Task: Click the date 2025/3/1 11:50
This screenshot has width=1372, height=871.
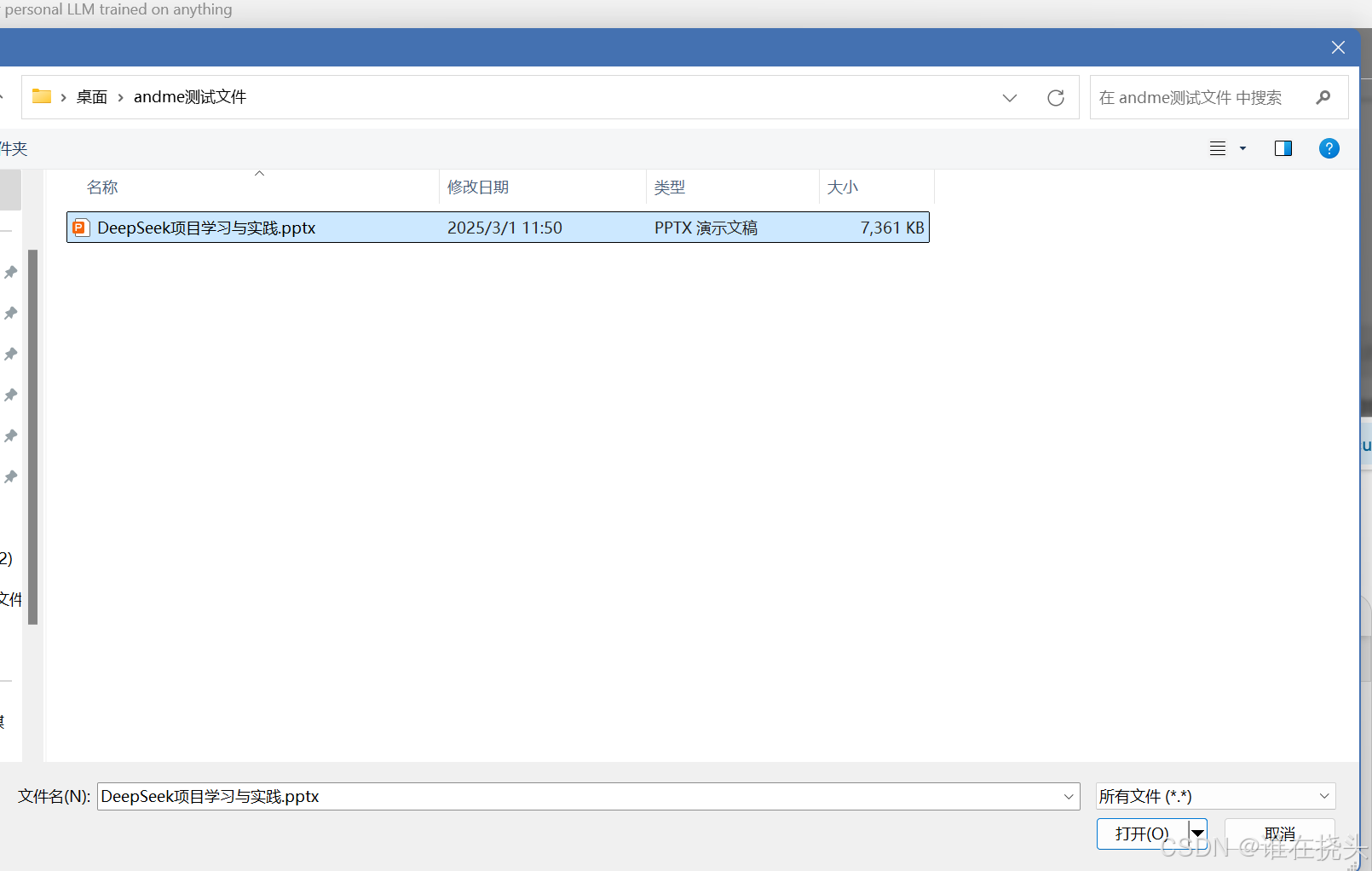Action: point(504,228)
